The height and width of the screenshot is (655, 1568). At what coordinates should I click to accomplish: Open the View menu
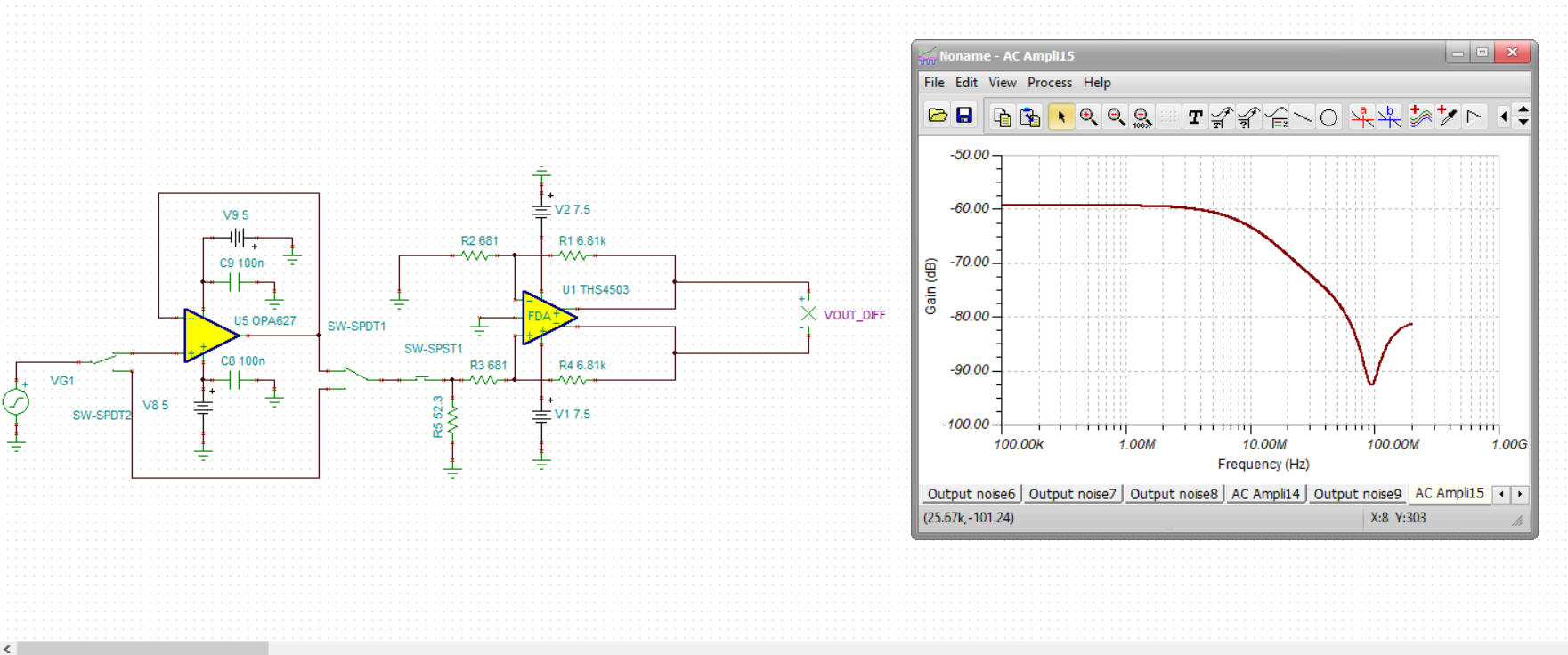pos(1002,82)
